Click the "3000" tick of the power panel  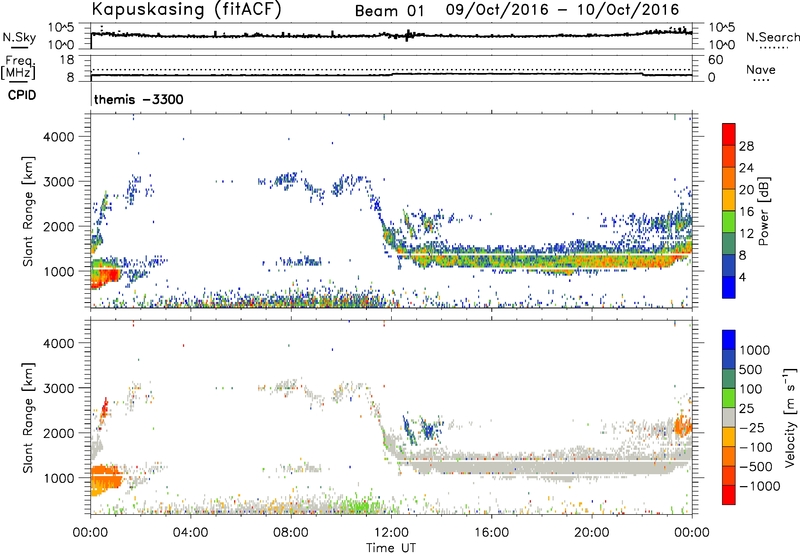(x=59, y=182)
